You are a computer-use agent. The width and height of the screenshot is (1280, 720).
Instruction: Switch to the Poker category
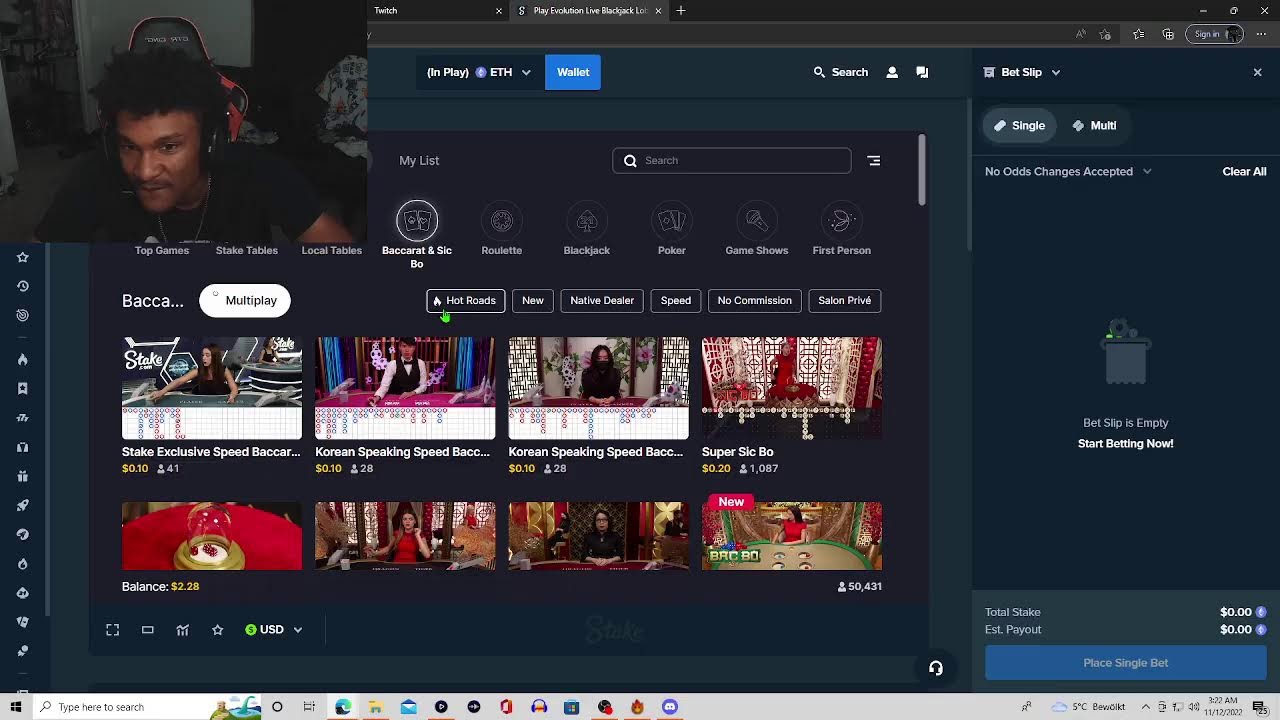pos(672,229)
